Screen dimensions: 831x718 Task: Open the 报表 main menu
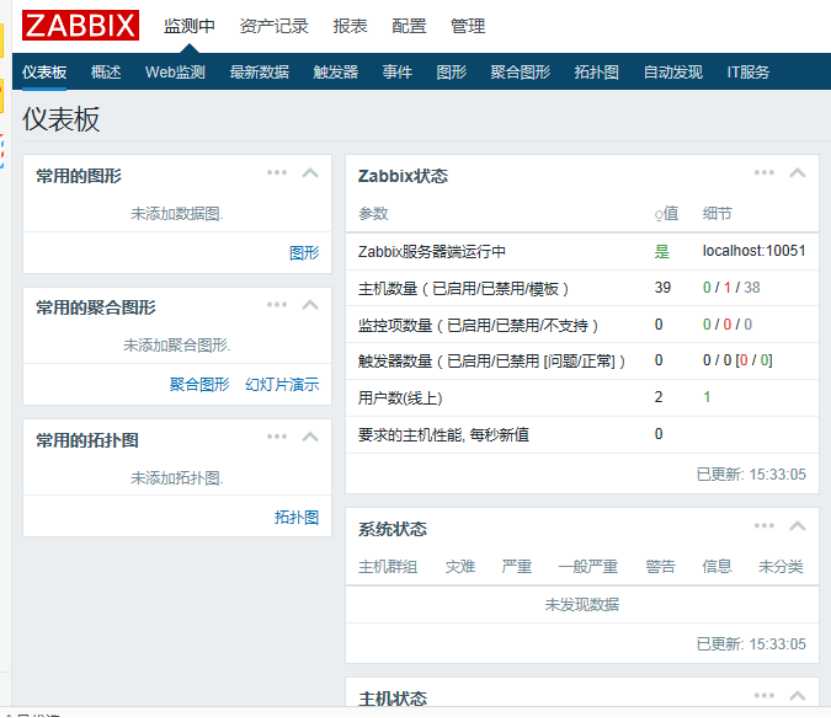350,26
